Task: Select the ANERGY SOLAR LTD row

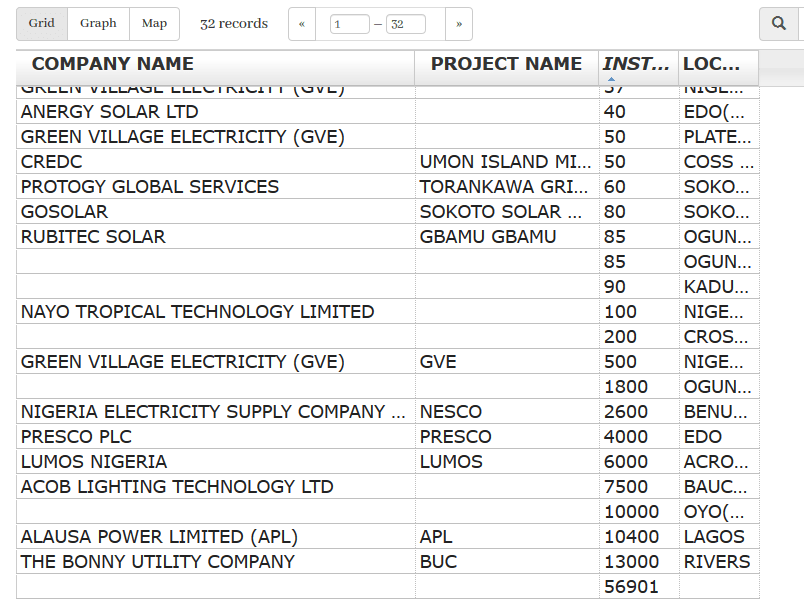Action: pos(110,112)
